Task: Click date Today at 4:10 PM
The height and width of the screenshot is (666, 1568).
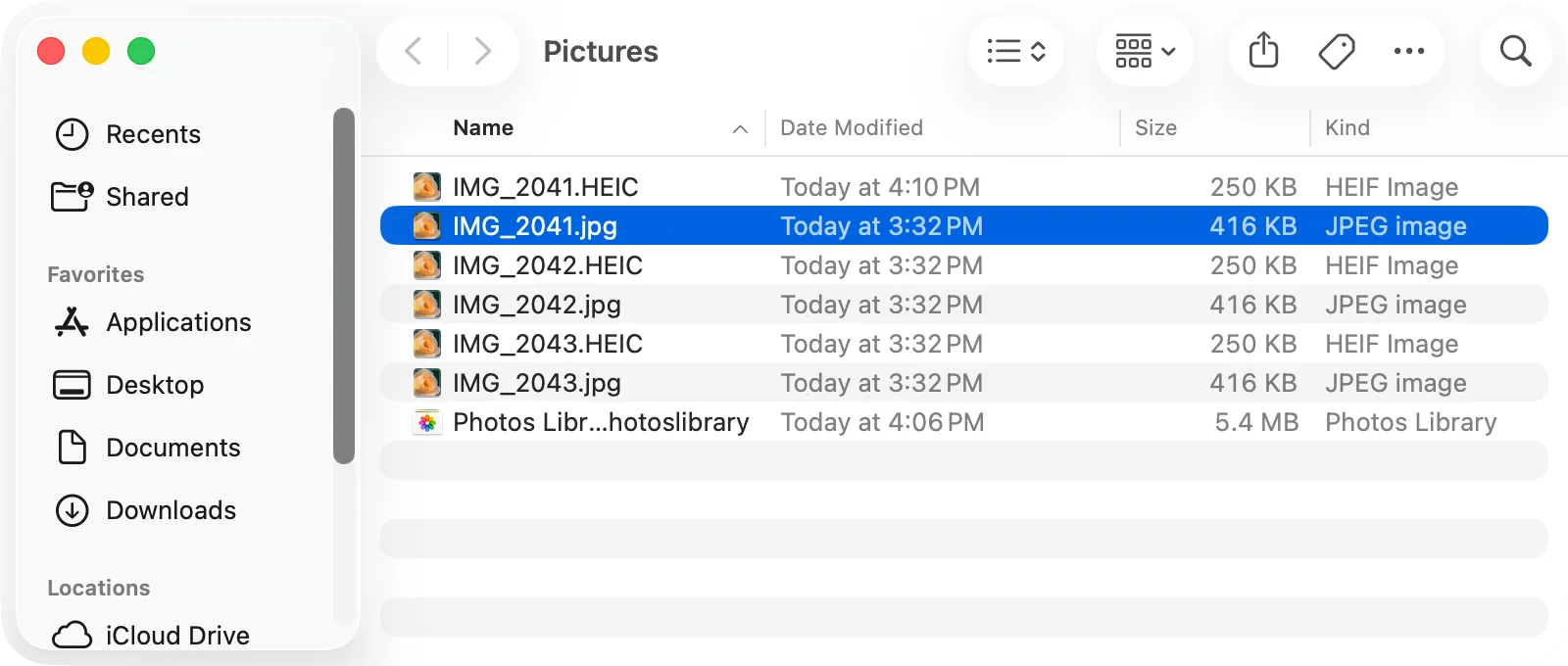Action: pos(880,187)
